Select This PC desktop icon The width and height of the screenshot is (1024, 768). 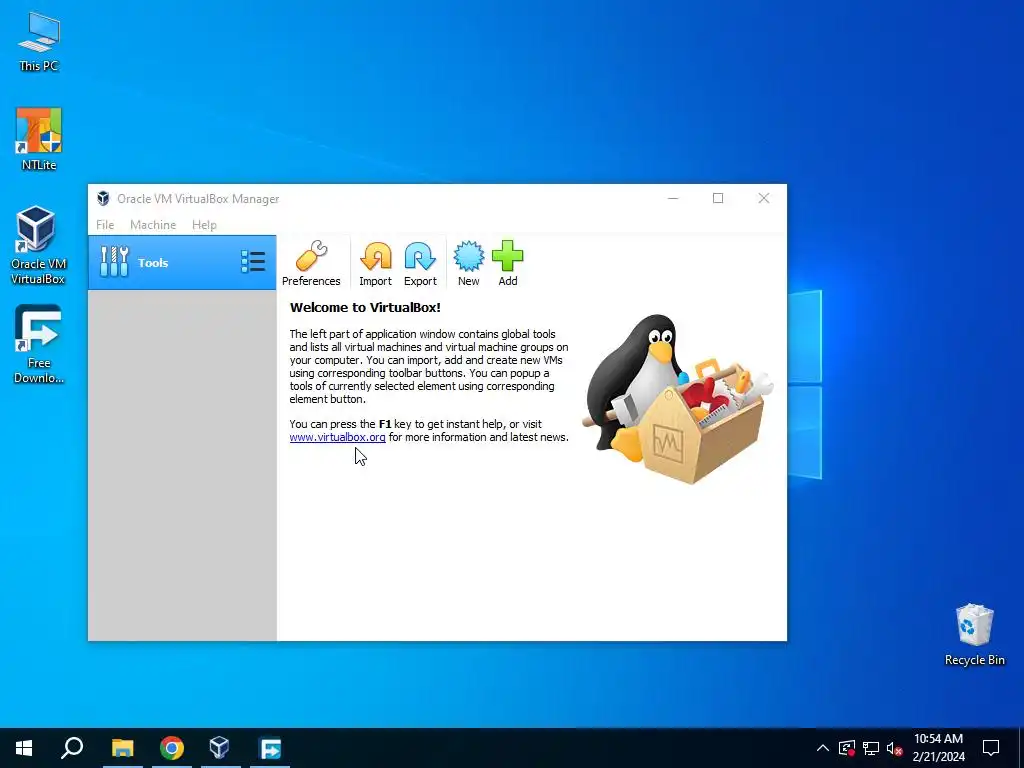(x=39, y=41)
